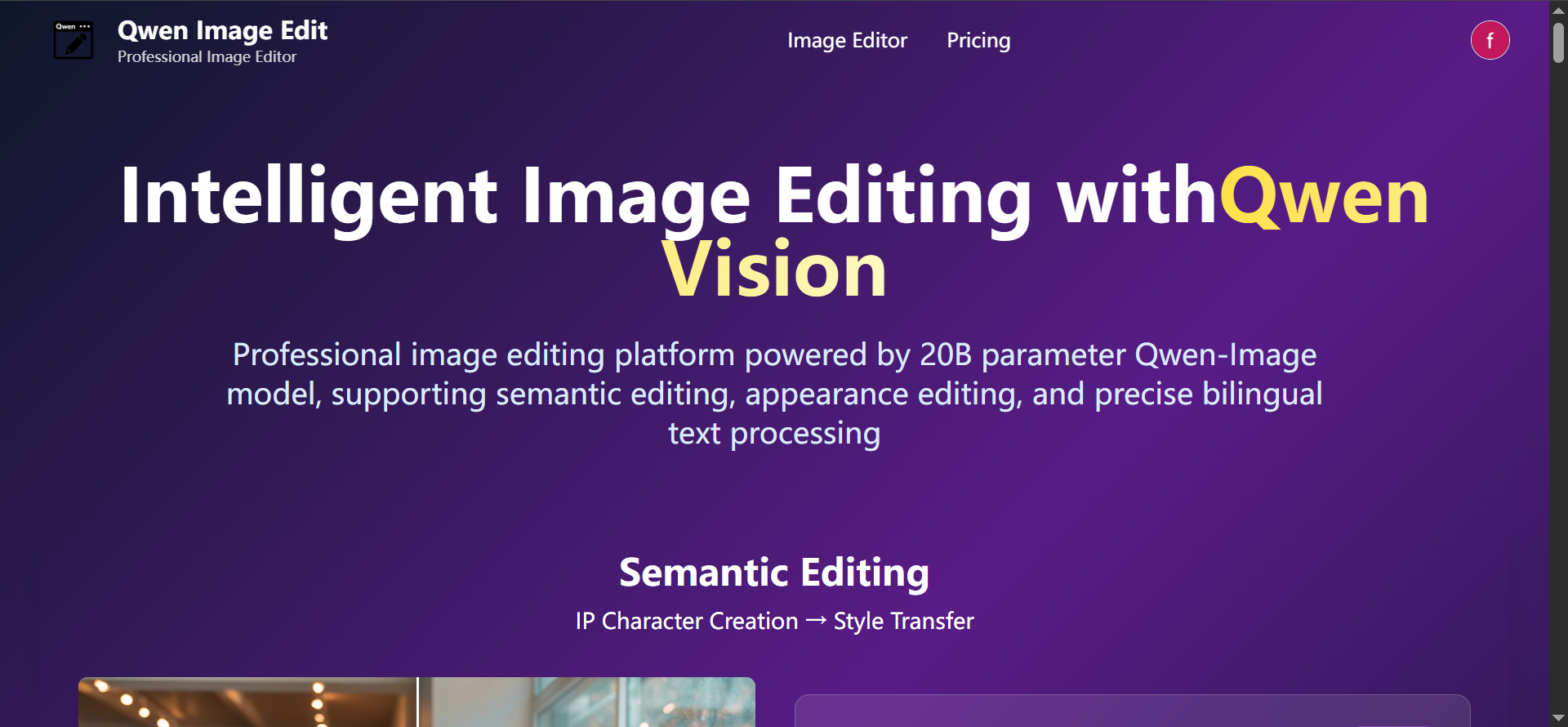Click the before/after comparison image preview
The image size is (1568, 727).
coord(416,702)
